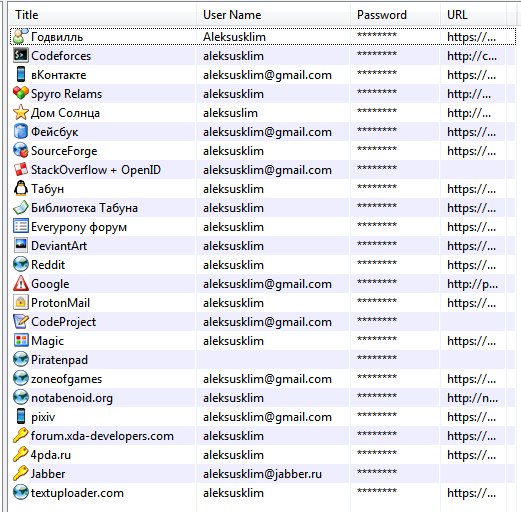This screenshot has width=521, height=512.
Task: Click the Password column header
Action: [395, 15]
